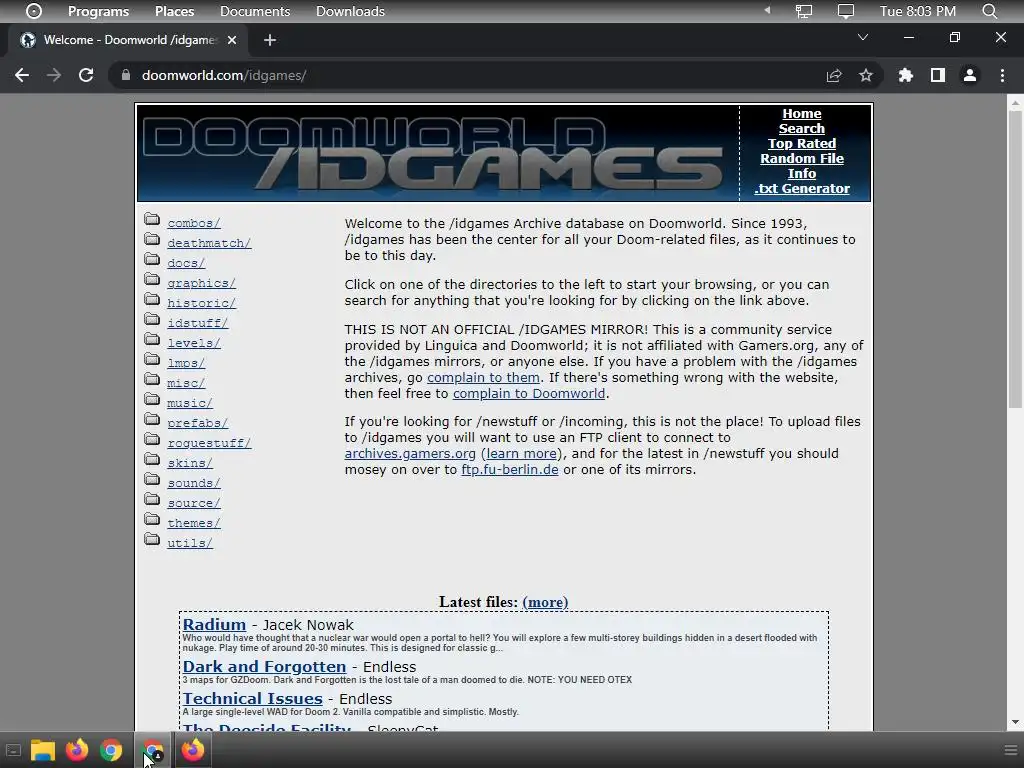Toggle the browser side panel icon
Screen dimensions: 1024x768
[938, 76]
